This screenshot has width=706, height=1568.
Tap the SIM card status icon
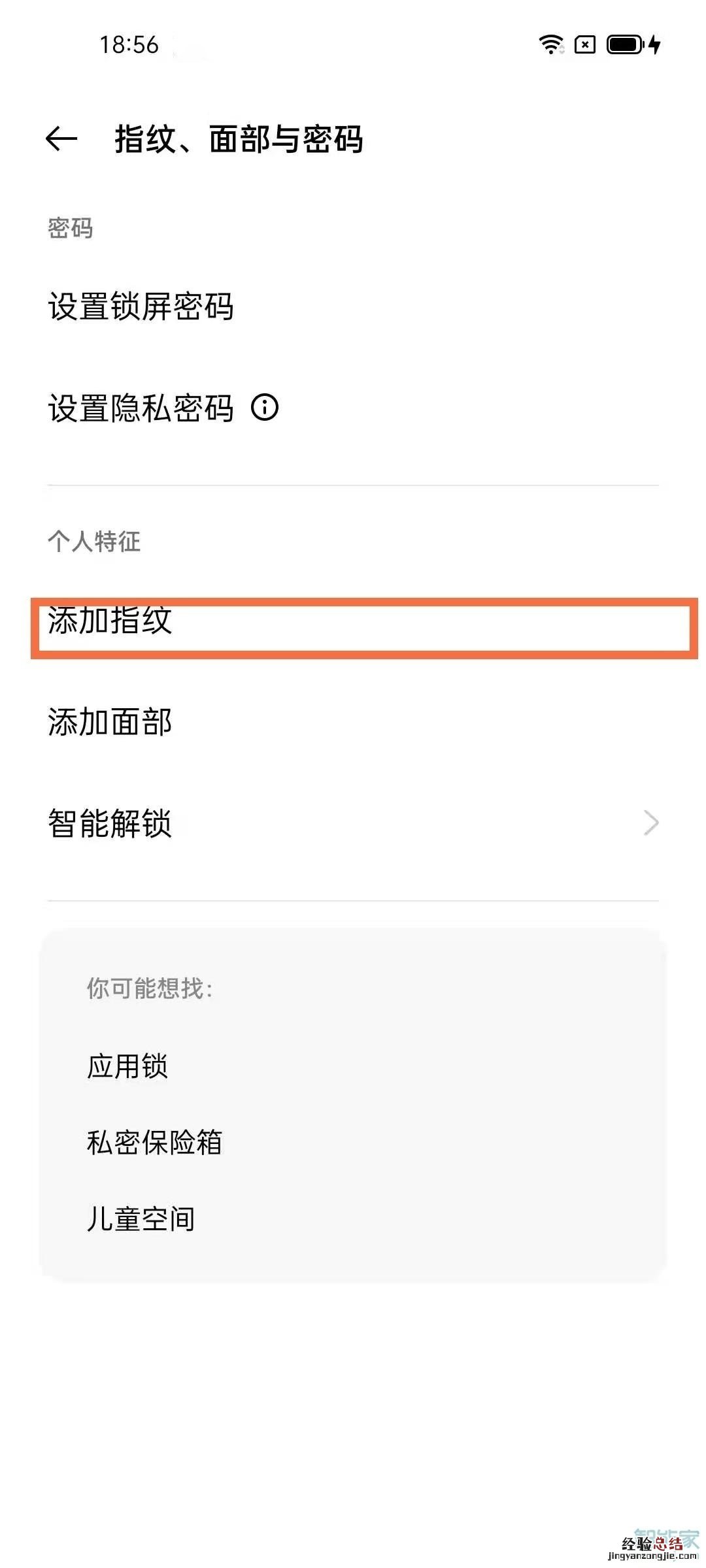584,44
